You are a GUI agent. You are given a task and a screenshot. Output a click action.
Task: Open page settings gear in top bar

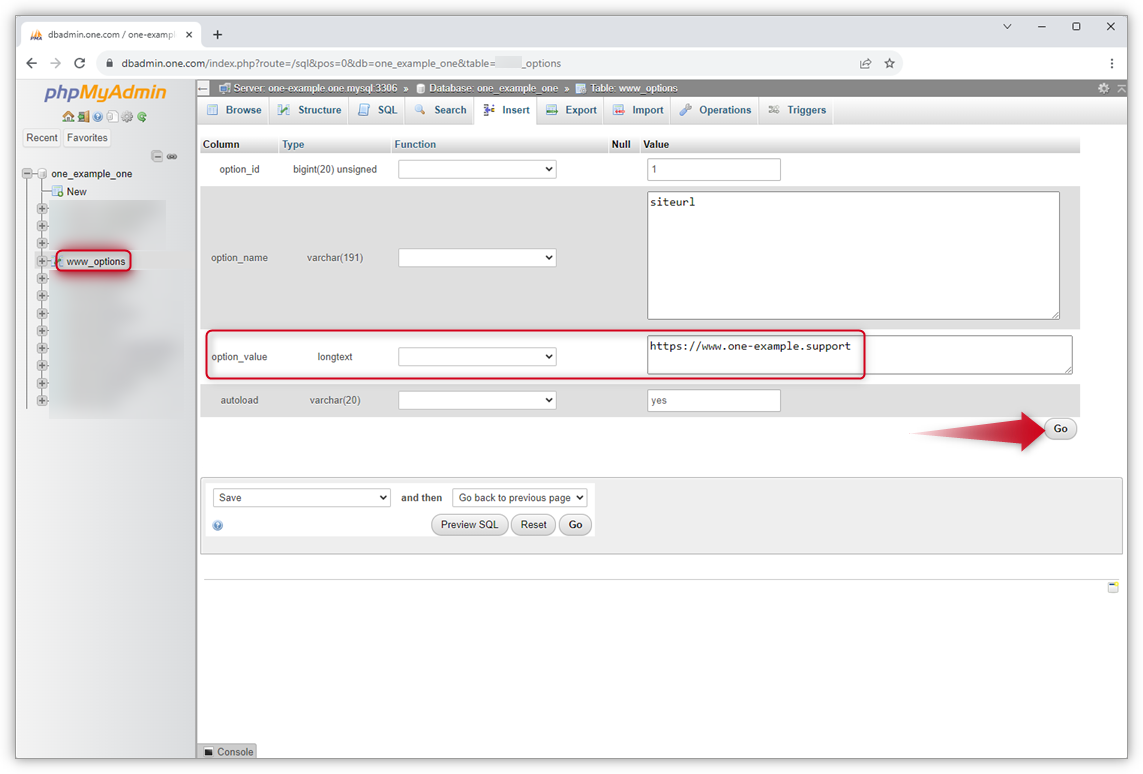[x=1103, y=88]
